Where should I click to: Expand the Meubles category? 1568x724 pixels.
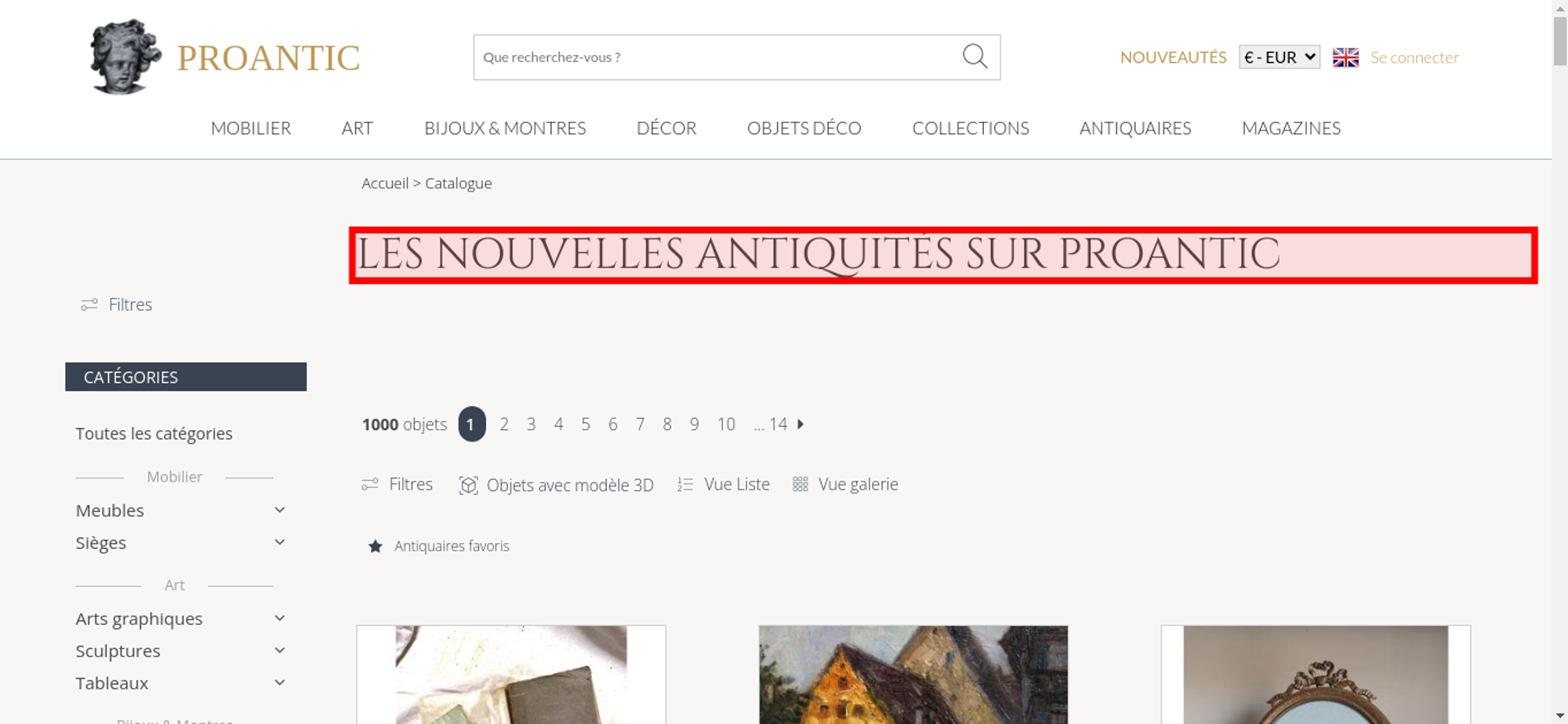(x=280, y=510)
